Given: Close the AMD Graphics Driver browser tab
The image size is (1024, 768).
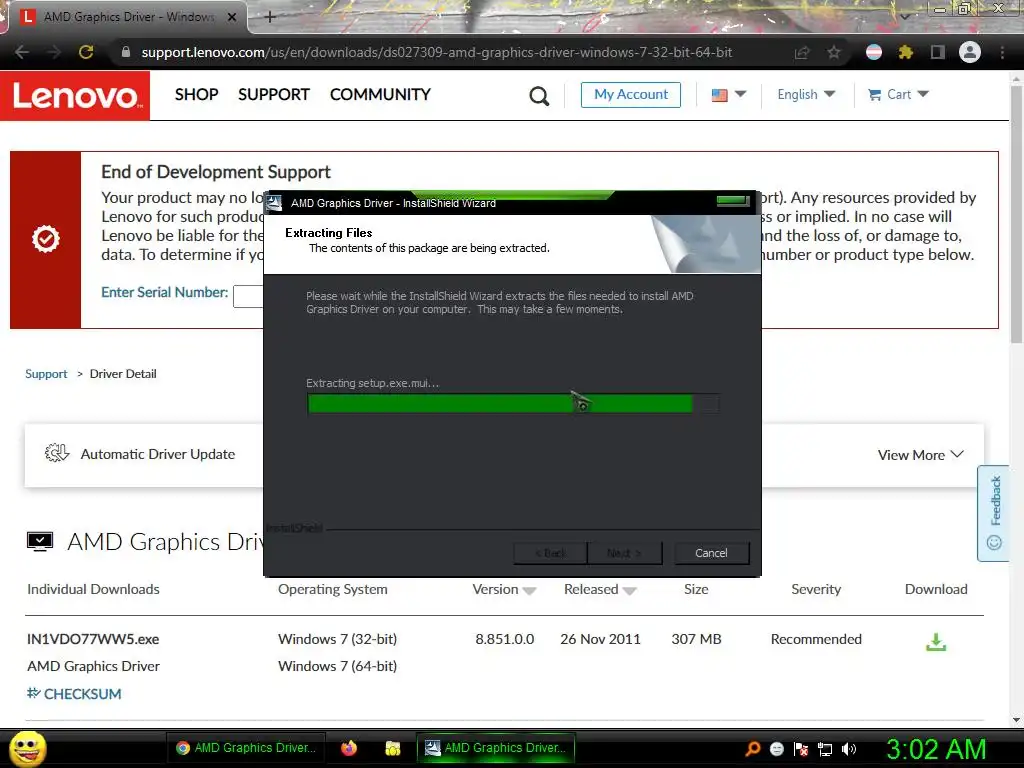Looking at the screenshot, I should (x=232, y=17).
